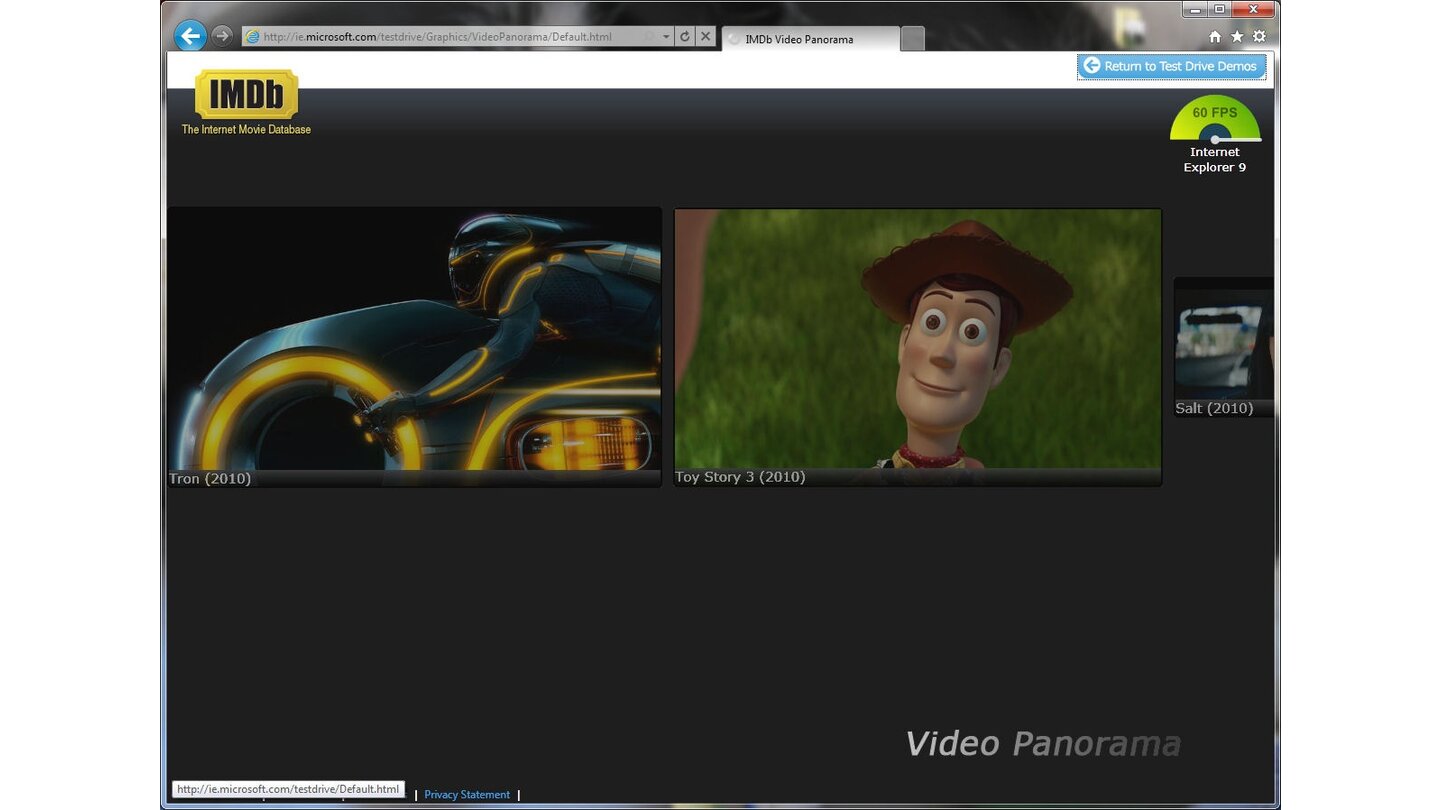Close the Internet Explorer window
This screenshot has height=810, width=1440.
(1253, 9)
